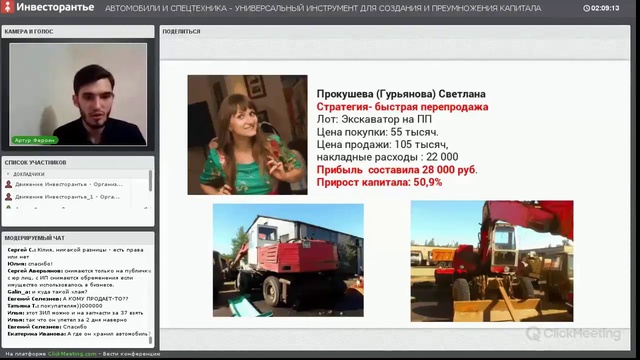Click the Артур Фероян name badge
This screenshot has height=360, width=640.
point(35,140)
